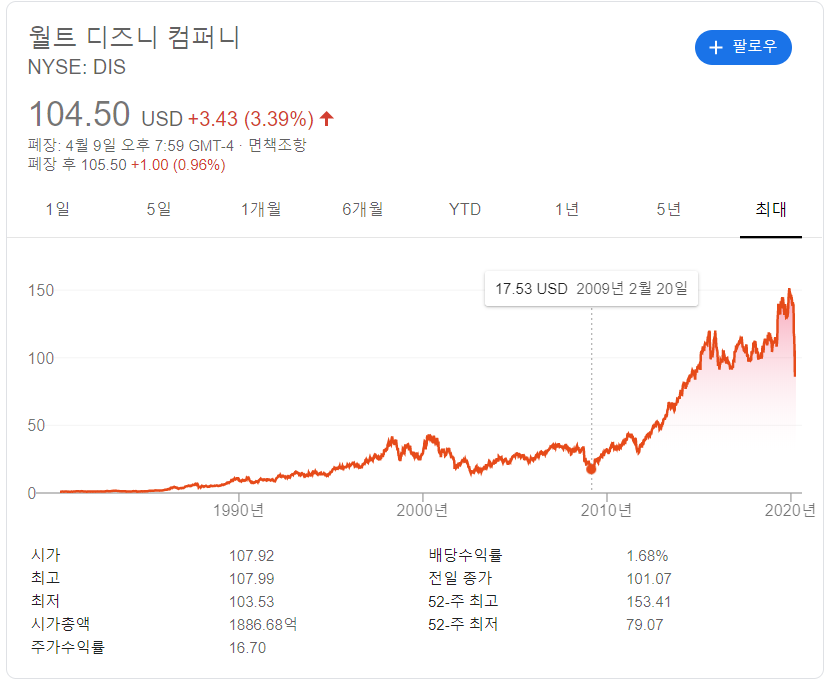The image size is (830, 679).
Task: Click the 시가총액 value 1886.68억
Action: pos(264,625)
